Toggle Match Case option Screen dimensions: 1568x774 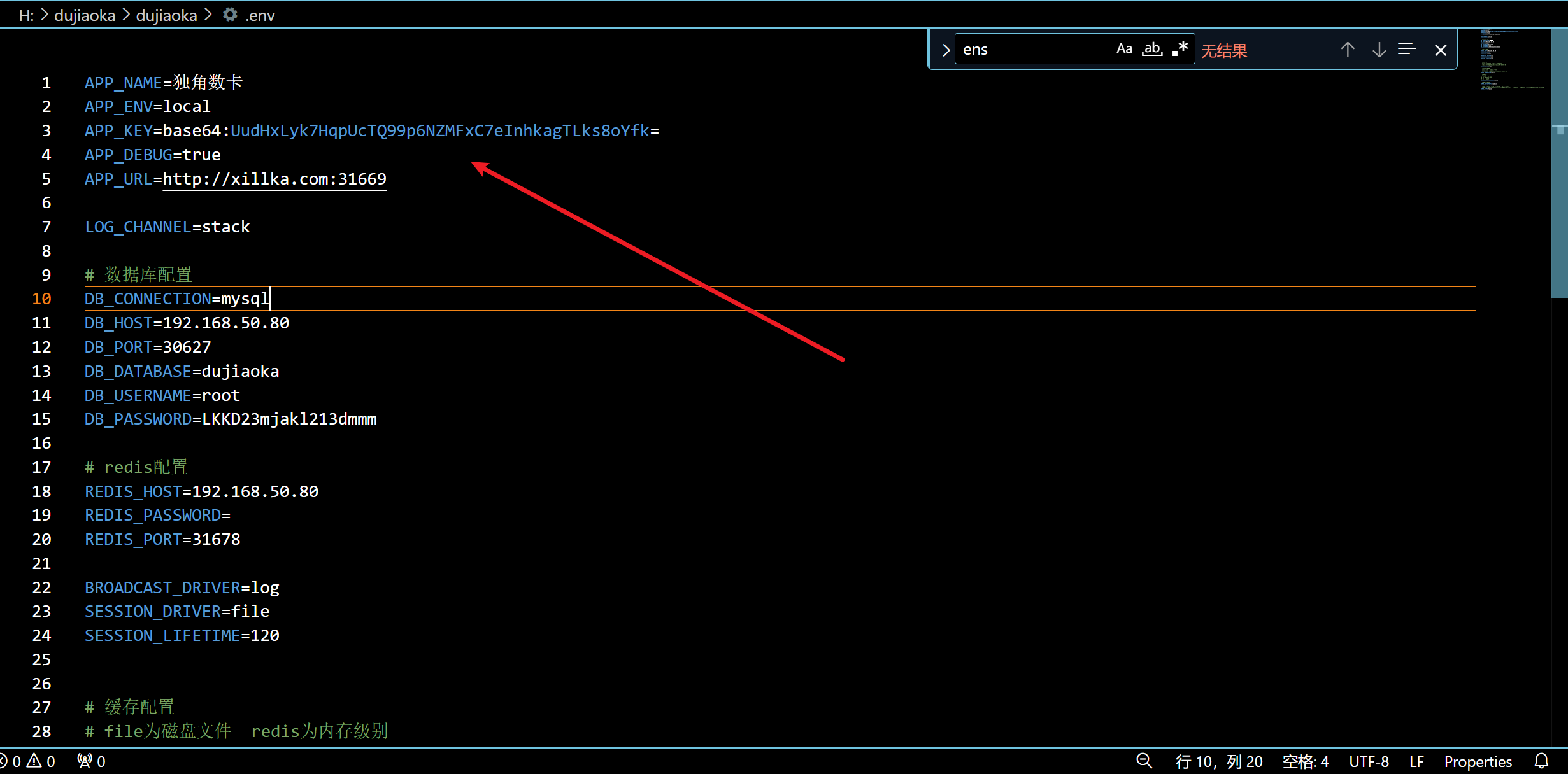[1124, 49]
